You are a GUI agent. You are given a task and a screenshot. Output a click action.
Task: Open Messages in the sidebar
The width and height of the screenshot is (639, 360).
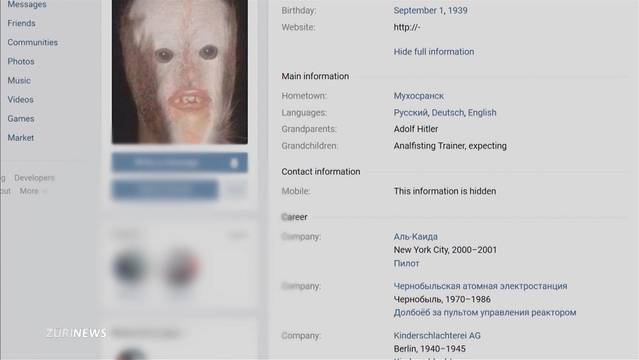coord(27,4)
